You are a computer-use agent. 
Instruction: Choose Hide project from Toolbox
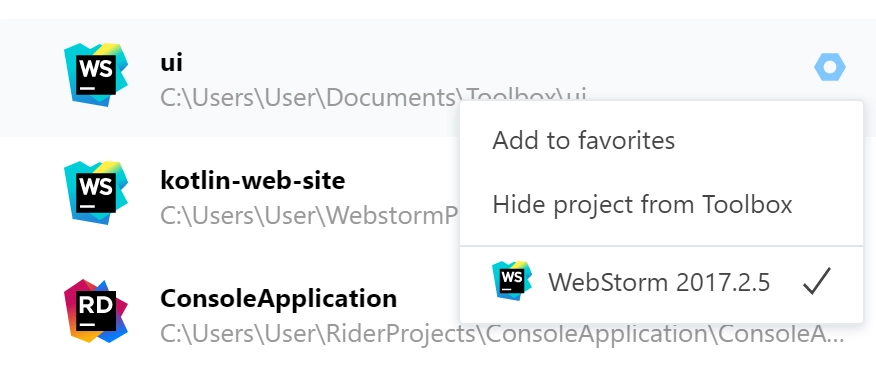642,205
